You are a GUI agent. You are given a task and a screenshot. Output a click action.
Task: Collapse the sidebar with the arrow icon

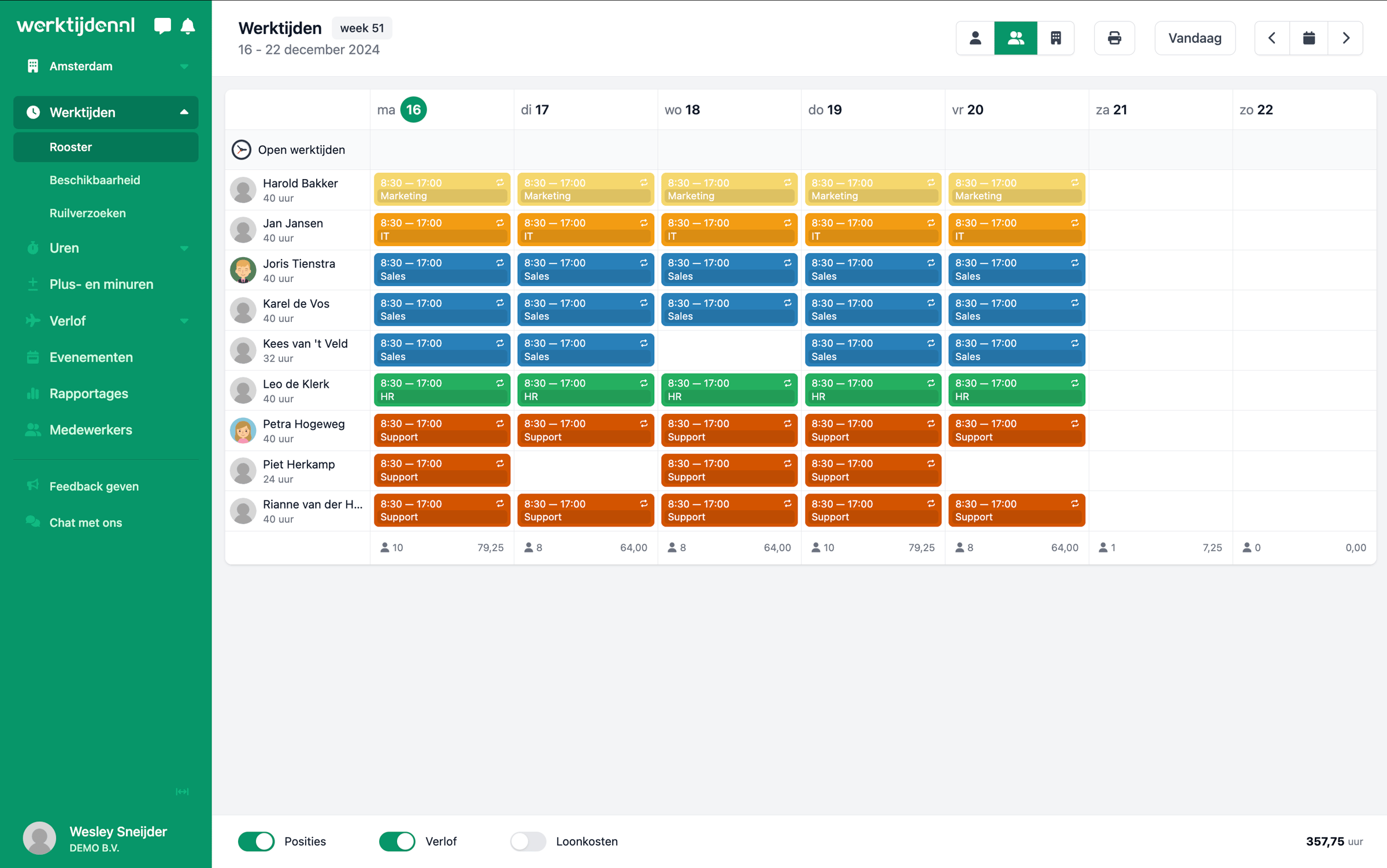click(x=182, y=791)
